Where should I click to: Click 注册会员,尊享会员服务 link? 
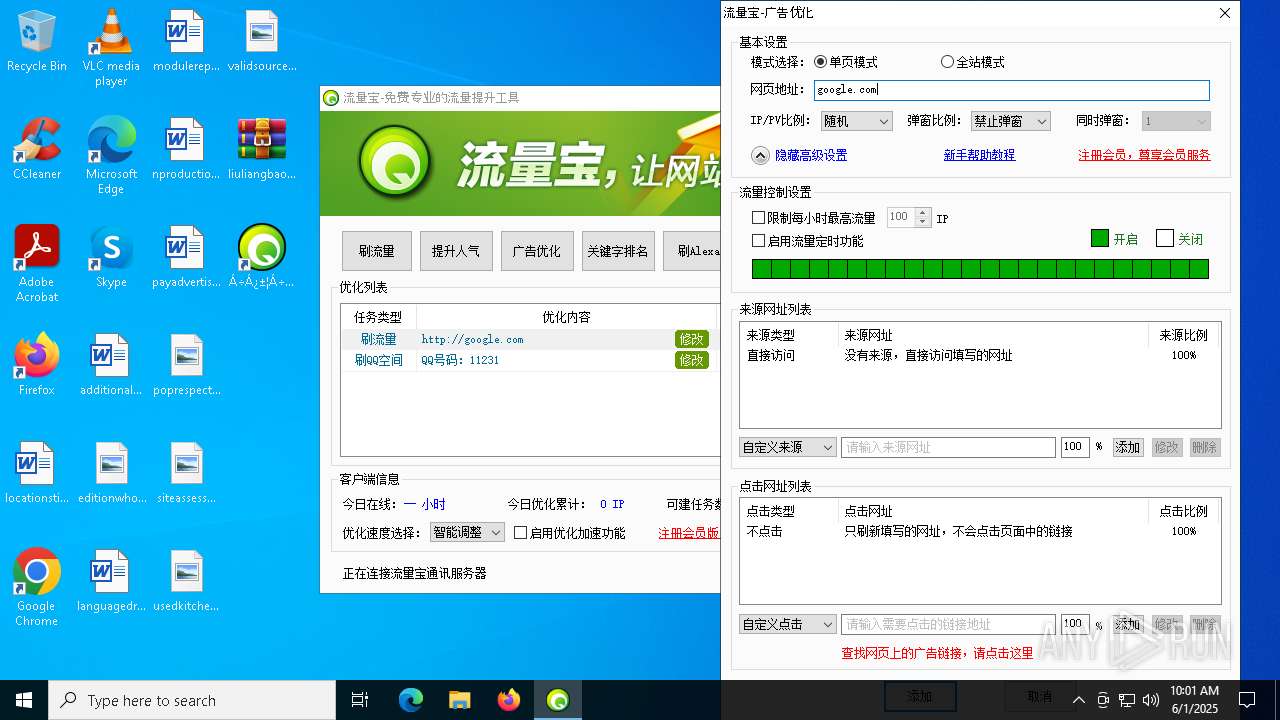(x=1144, y=155)
